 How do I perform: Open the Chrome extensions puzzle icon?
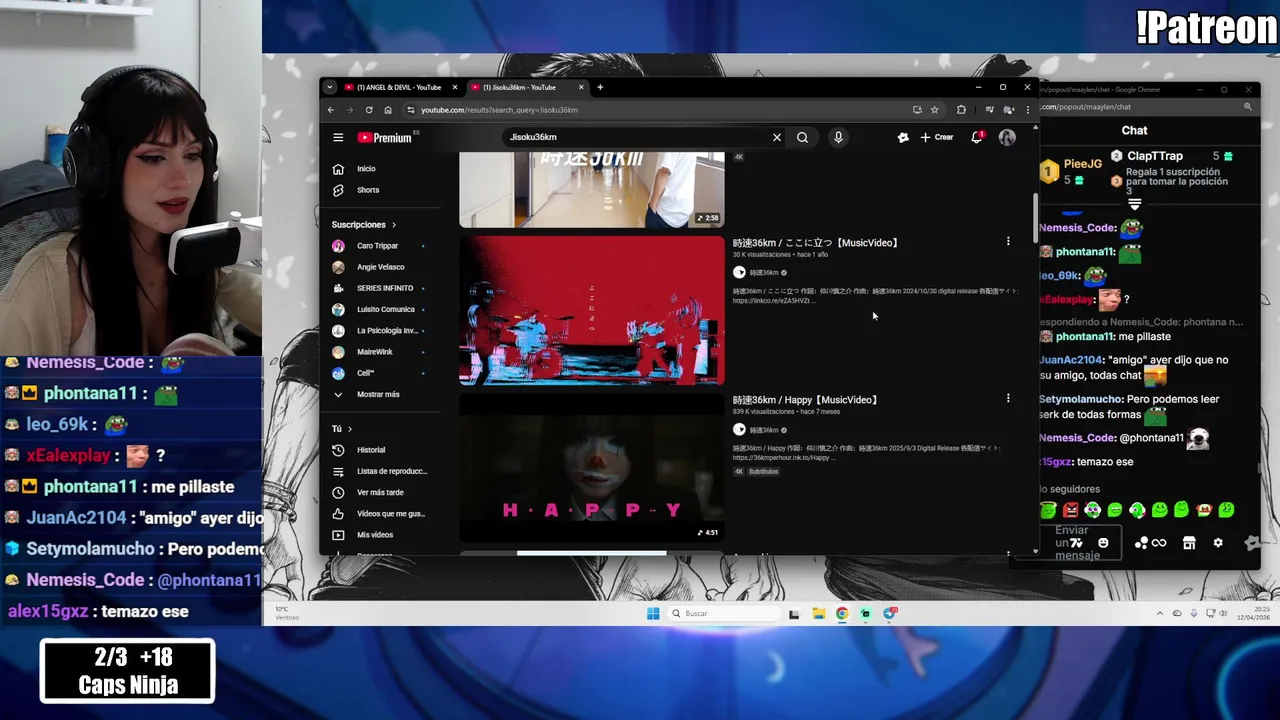tap(962, 110)
